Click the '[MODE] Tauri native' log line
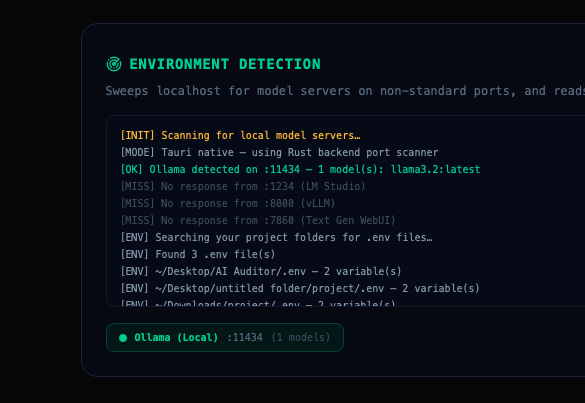585x403 pixels. click(279, 152)
